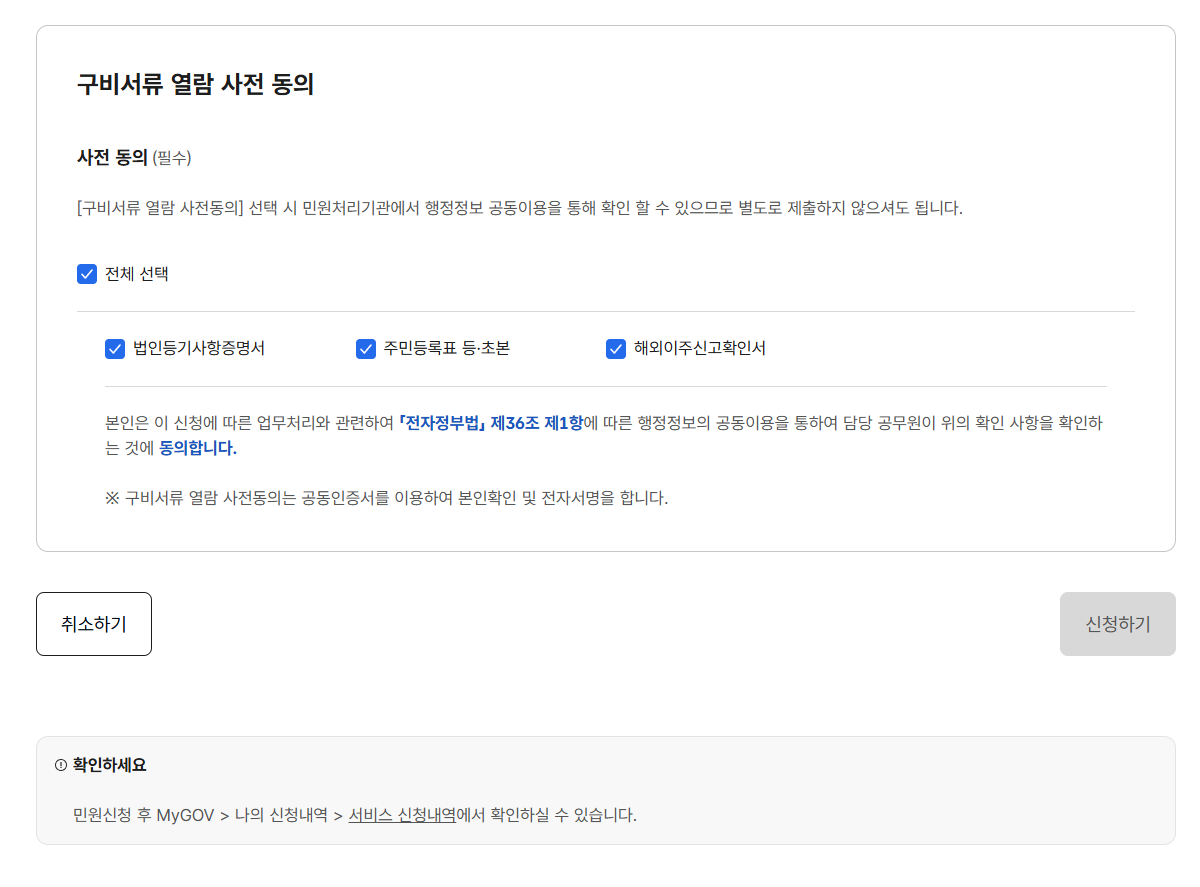Click the blue checkbox icon under 사전 동의

pos(86,274)
